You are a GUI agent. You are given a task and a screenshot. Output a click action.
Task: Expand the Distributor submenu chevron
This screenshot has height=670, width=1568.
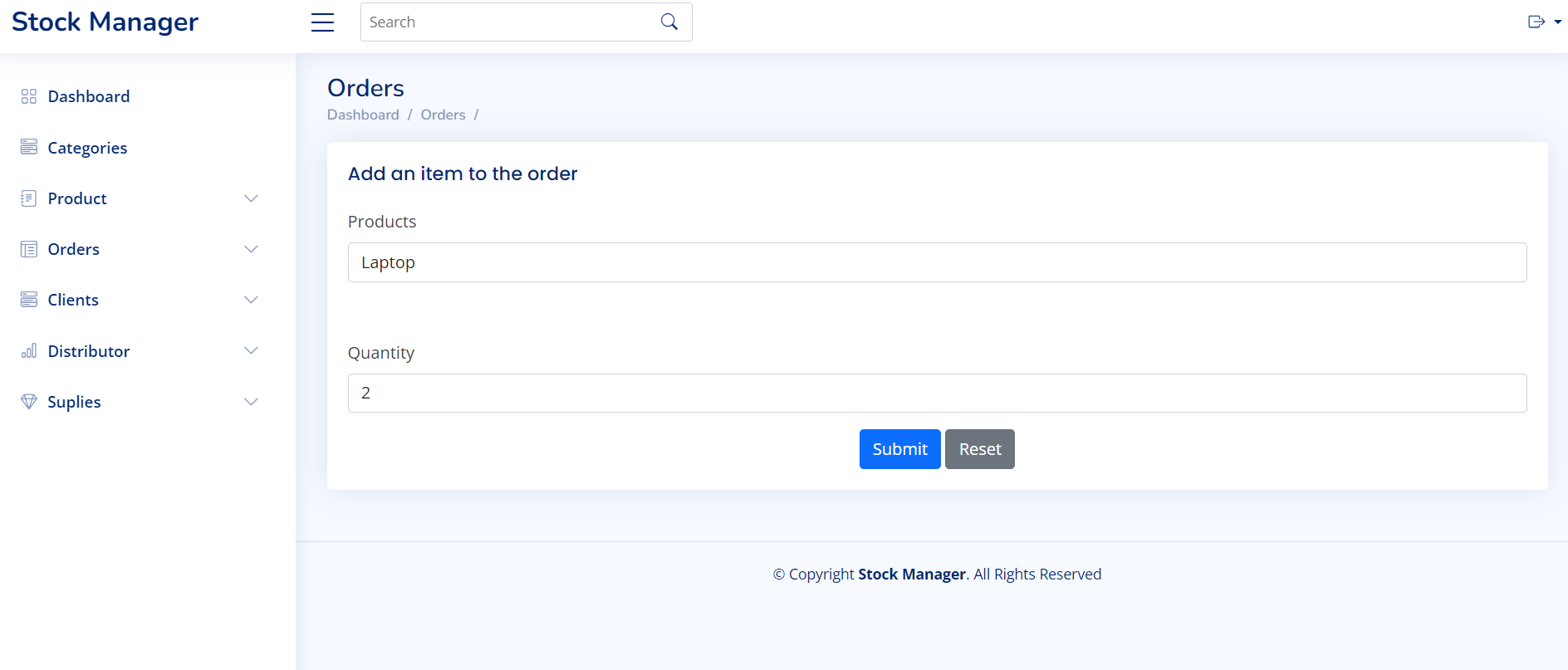tap(251, 350)
